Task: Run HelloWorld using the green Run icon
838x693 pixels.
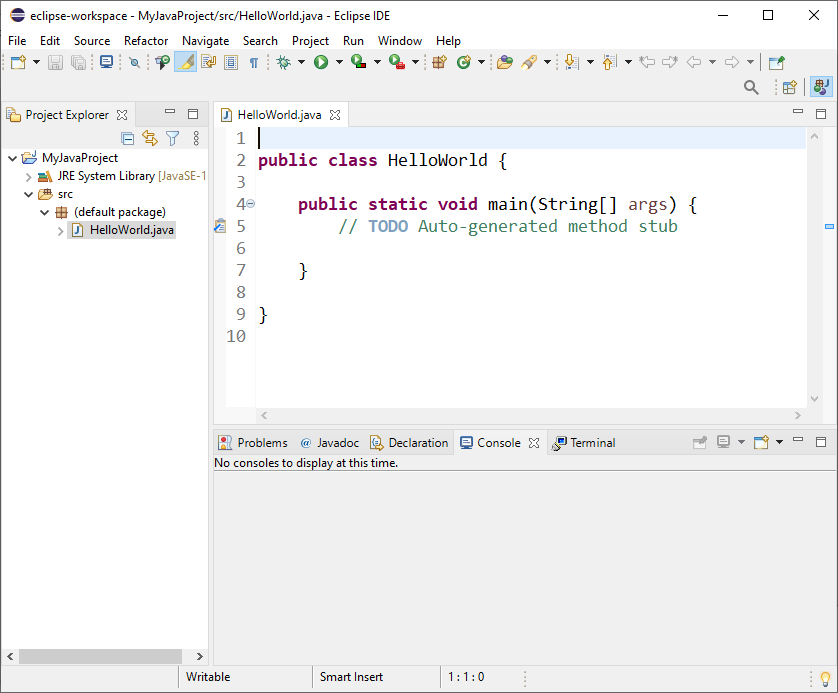Action: tap(322, 62)
